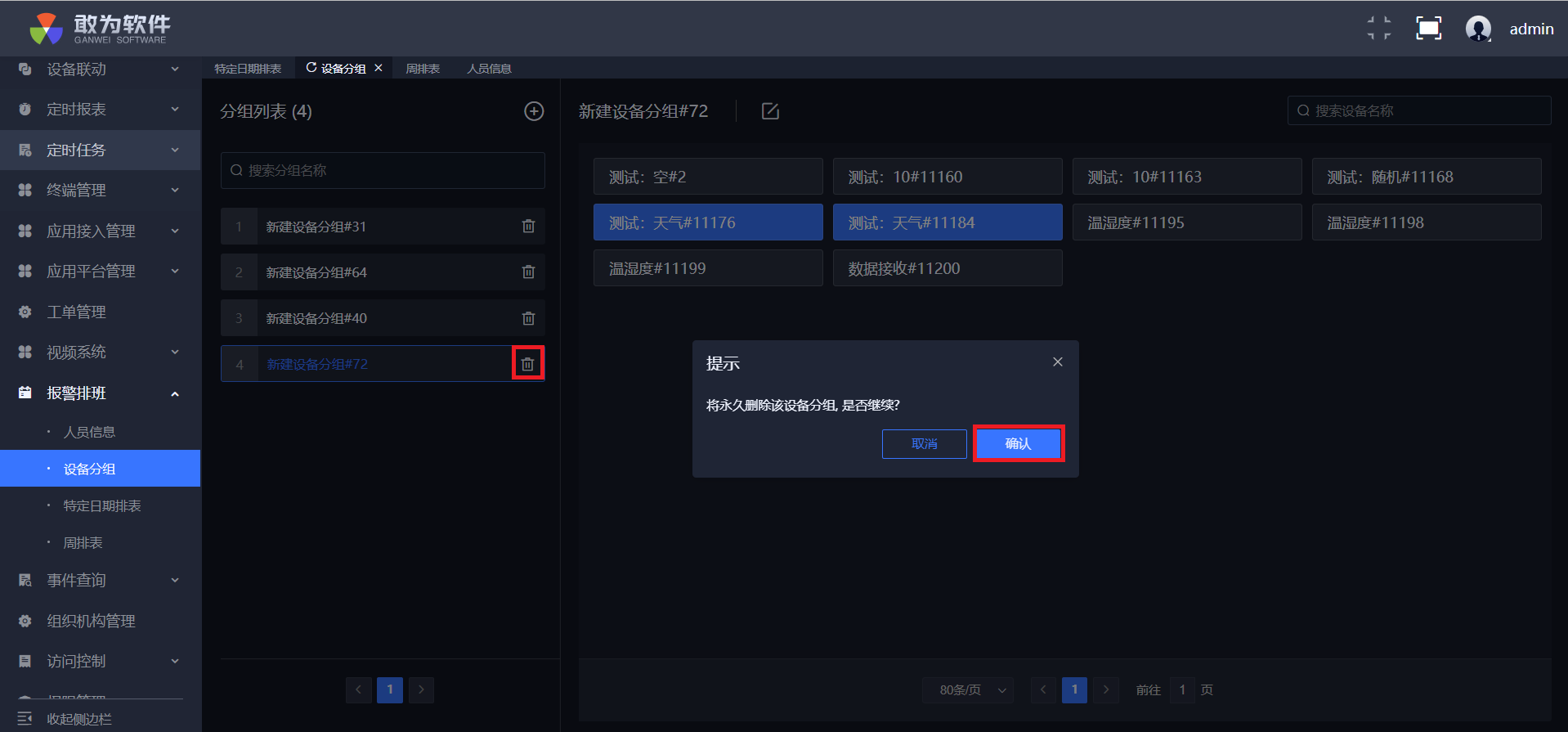Click the 前往 page number input
1568x732 pixels.
pyautogui.click(x=1182, y=689)
